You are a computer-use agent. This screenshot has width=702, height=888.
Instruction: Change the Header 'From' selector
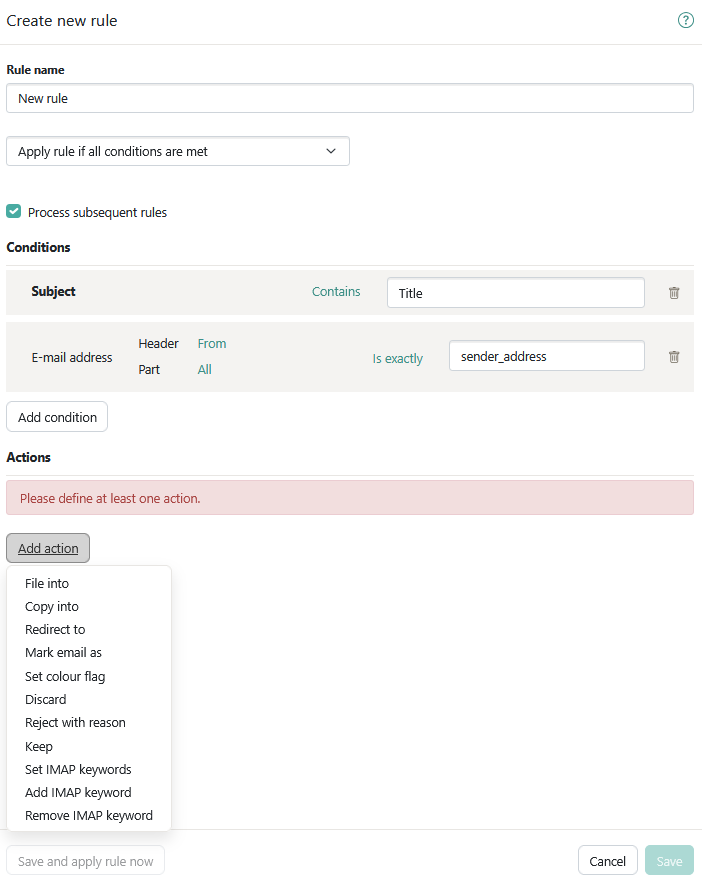point(212,344)
